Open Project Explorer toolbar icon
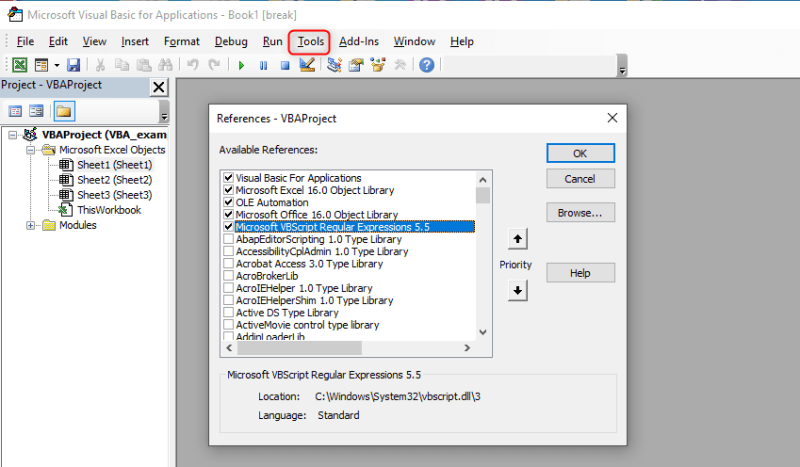800x467 pixels. coord(334,65)
